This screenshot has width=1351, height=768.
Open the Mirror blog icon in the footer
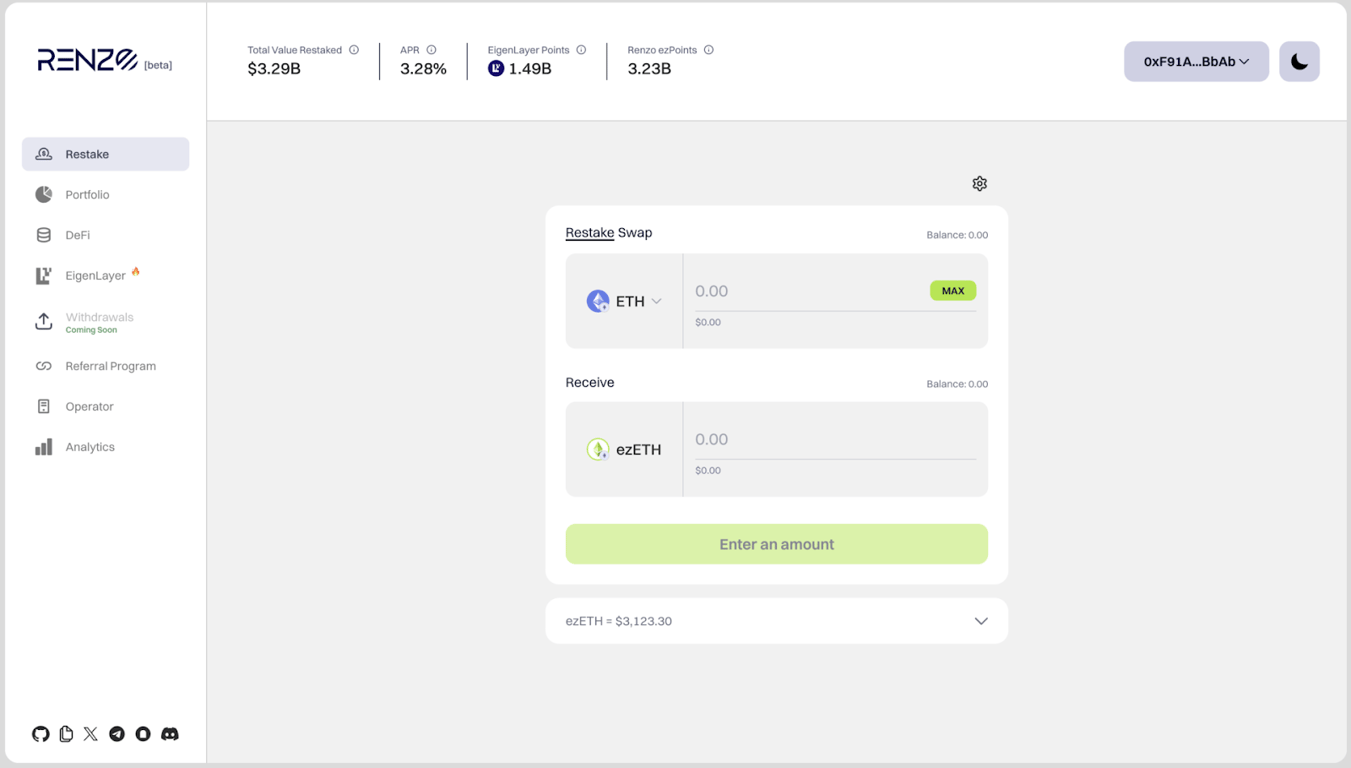tap(143, 734)
